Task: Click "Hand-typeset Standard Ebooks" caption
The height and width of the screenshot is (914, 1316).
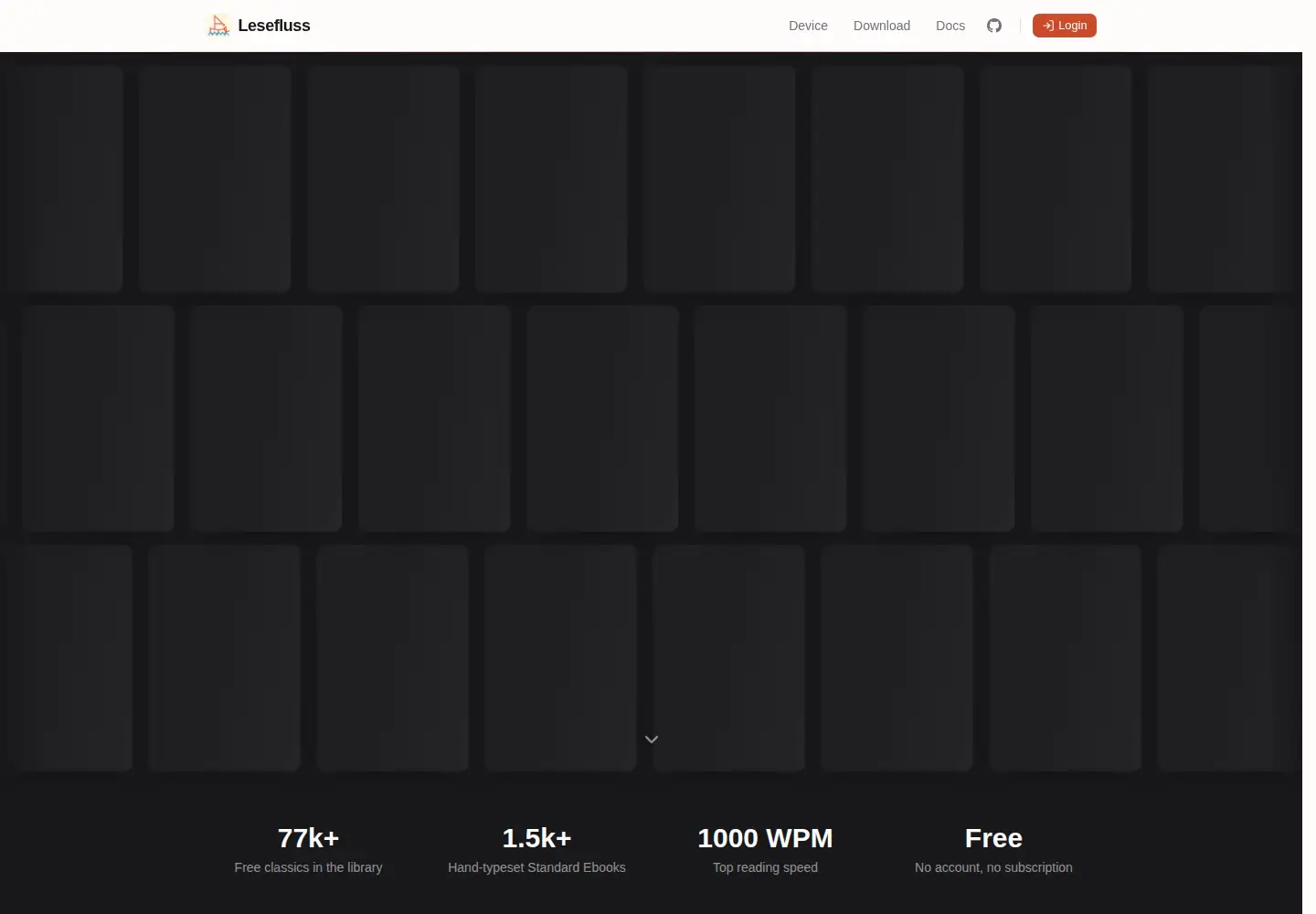Action: [x=536, y=867]
